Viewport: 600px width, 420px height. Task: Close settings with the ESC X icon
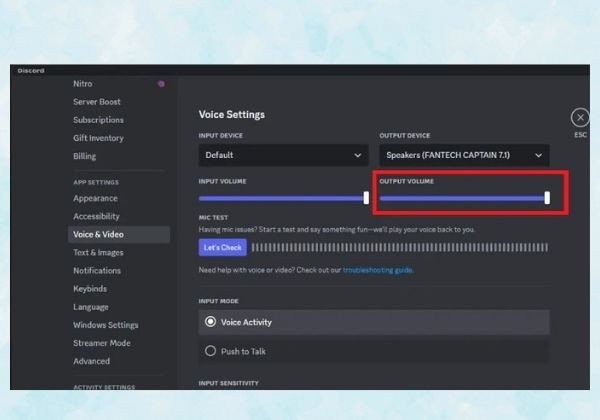[x=580, y=118]
